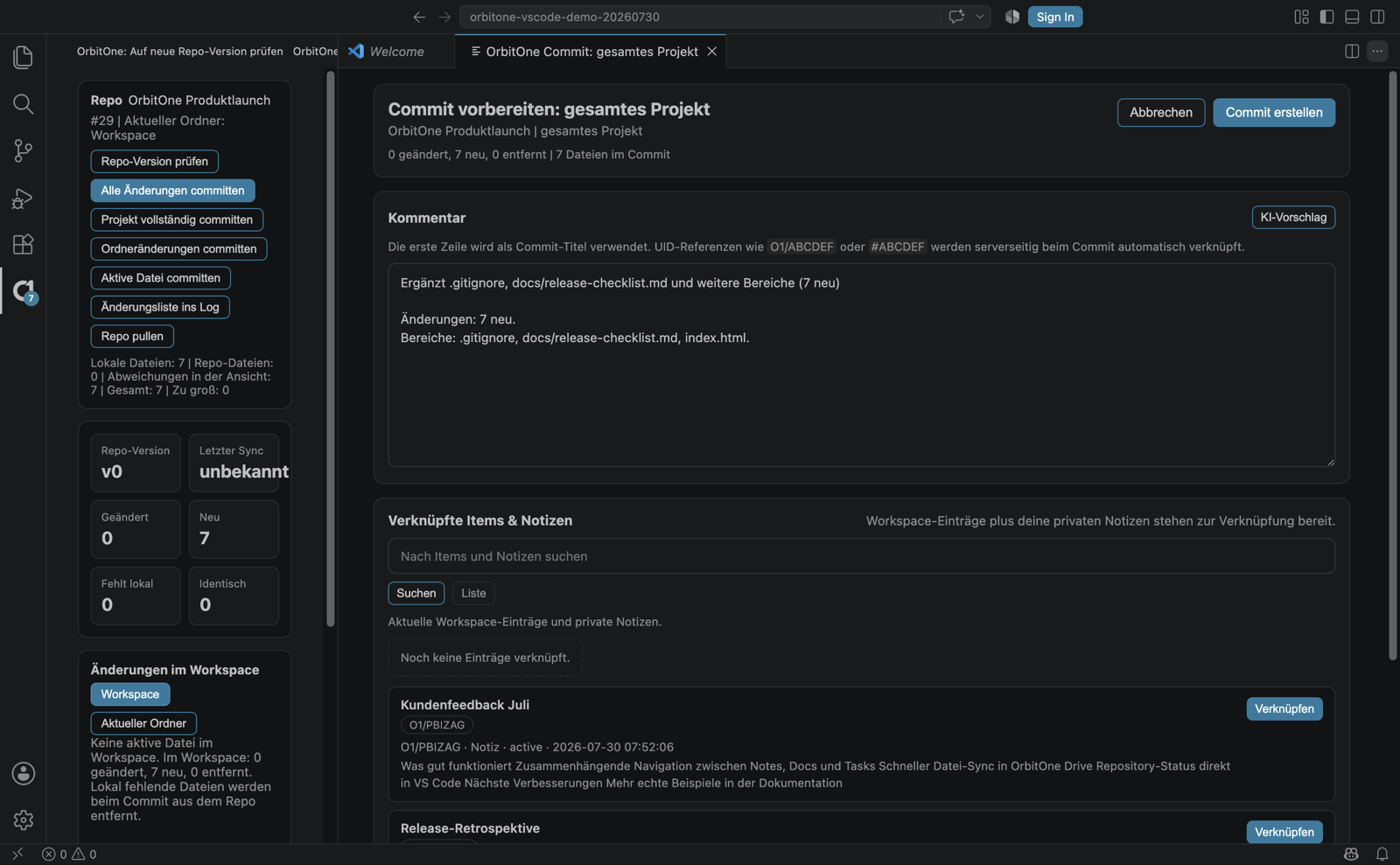The width and height of the screenshot is (1400, 865).
Task: Click 'OrbitOne: Auf neue Repo-Version prüfen' header item
Action: [x=179, y=52]
